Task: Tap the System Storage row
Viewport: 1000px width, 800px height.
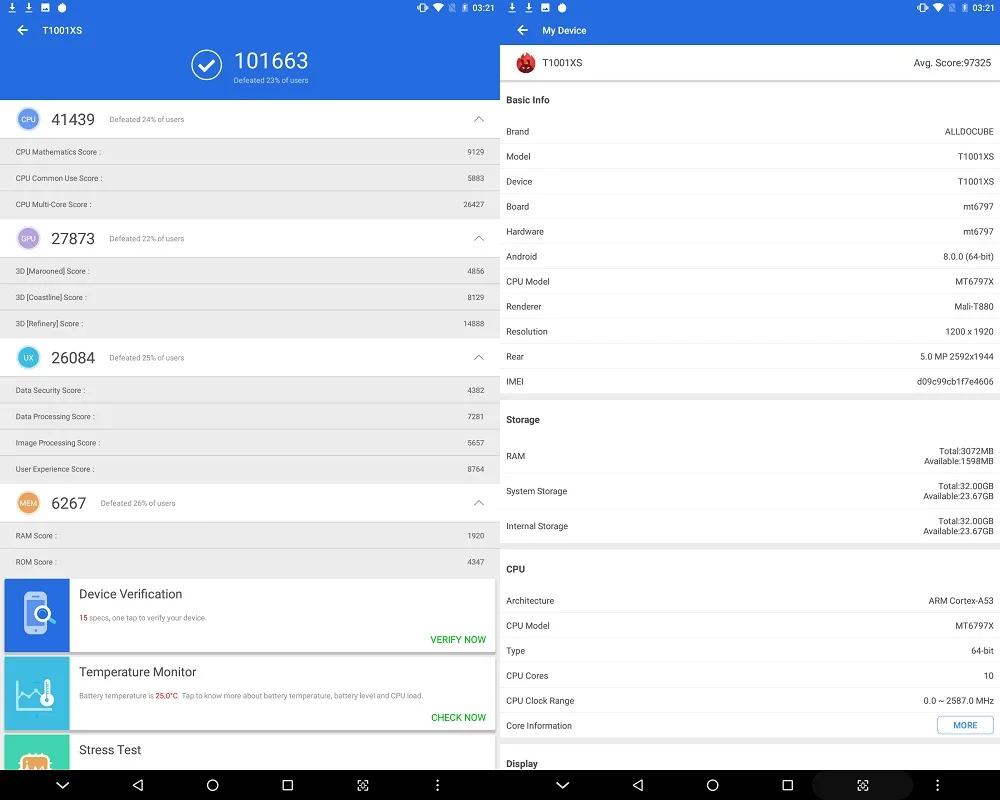Action: pyautogui.click(x=750, y=491)
